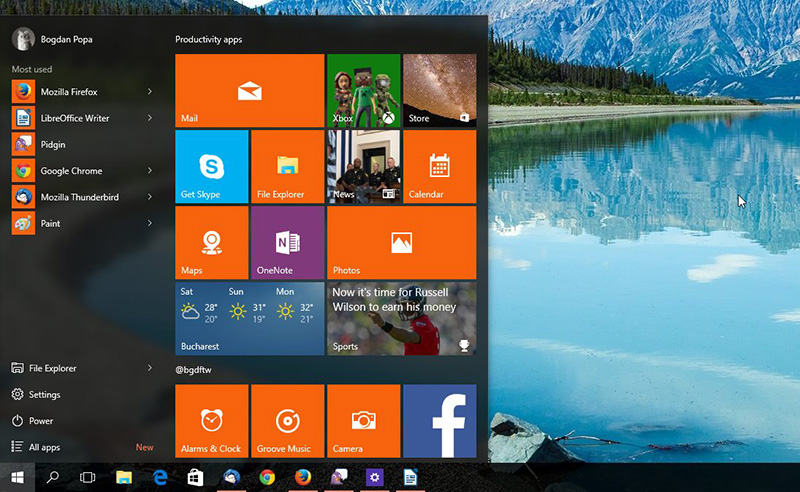This screenshot has height=492, width=800.
Task: Launch the Camera tile
Action: click(x=364, y=421)
